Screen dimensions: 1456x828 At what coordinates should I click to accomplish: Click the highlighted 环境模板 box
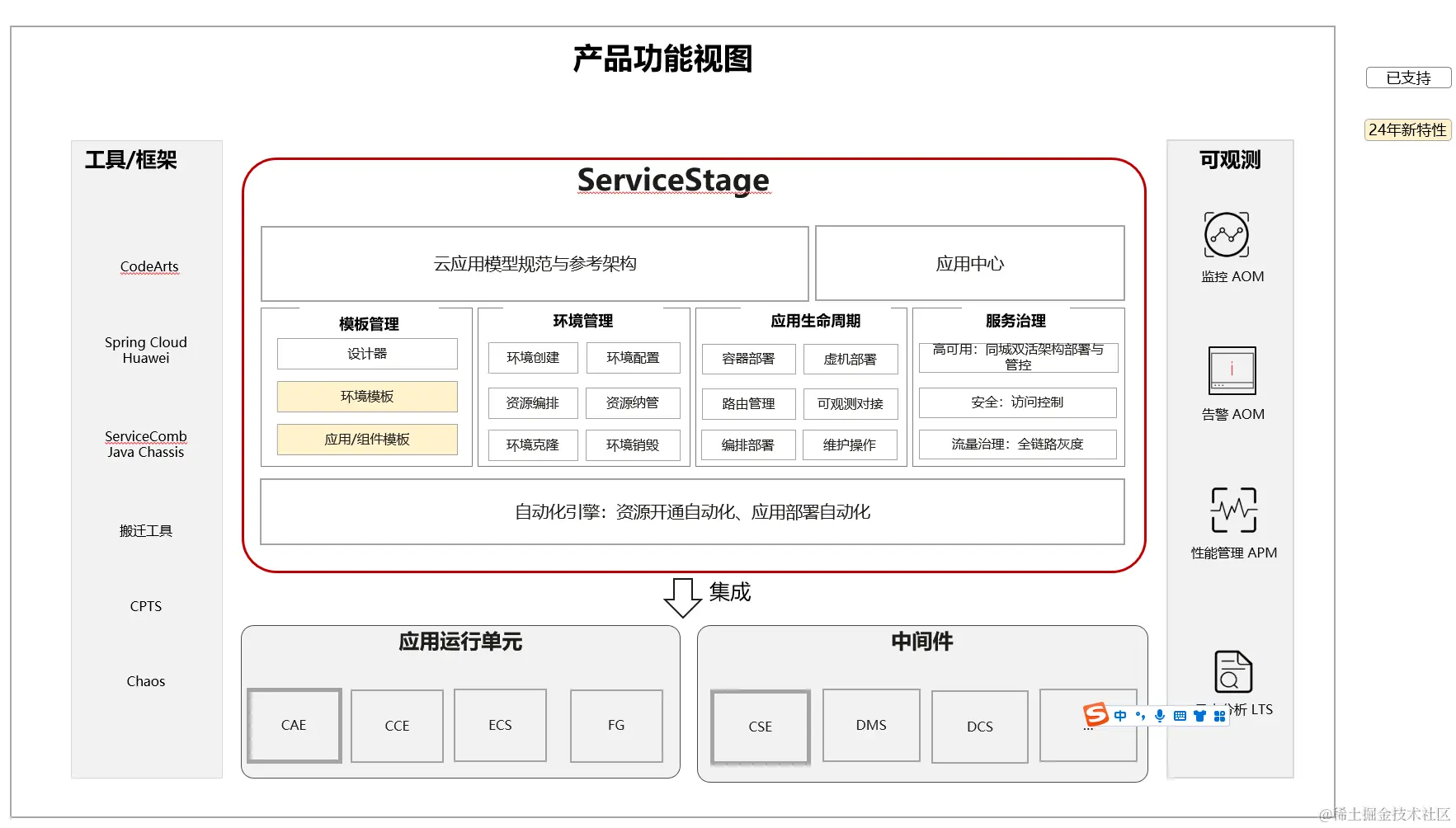point(367,397)
